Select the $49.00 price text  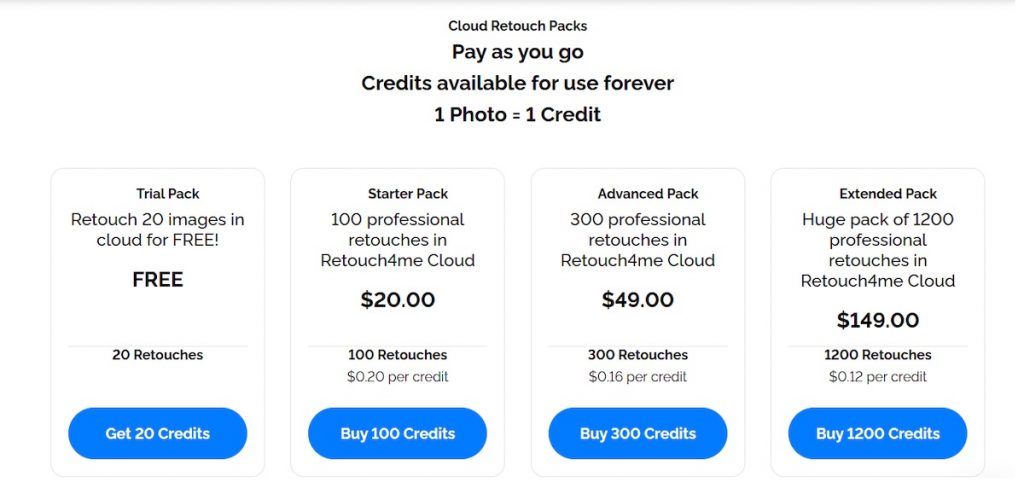pos(638,300)
